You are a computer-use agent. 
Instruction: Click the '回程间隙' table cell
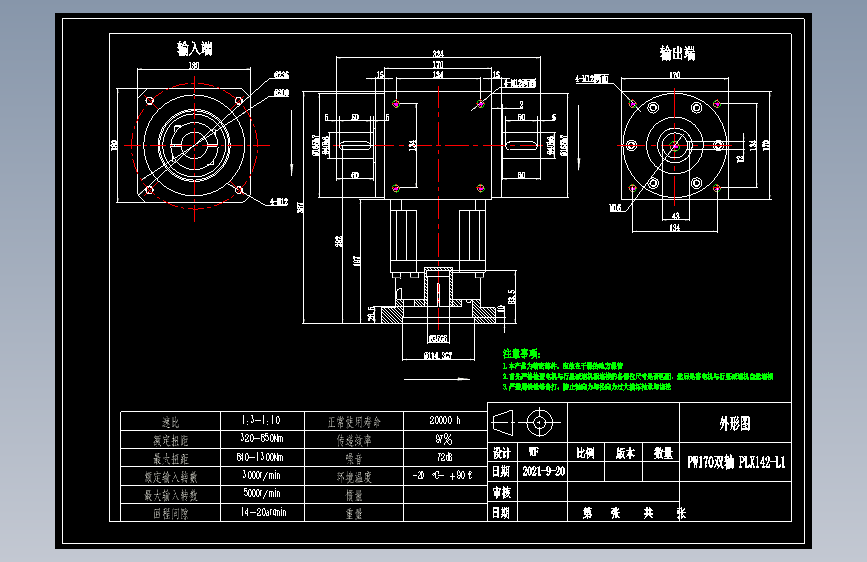tap(170, 513)
